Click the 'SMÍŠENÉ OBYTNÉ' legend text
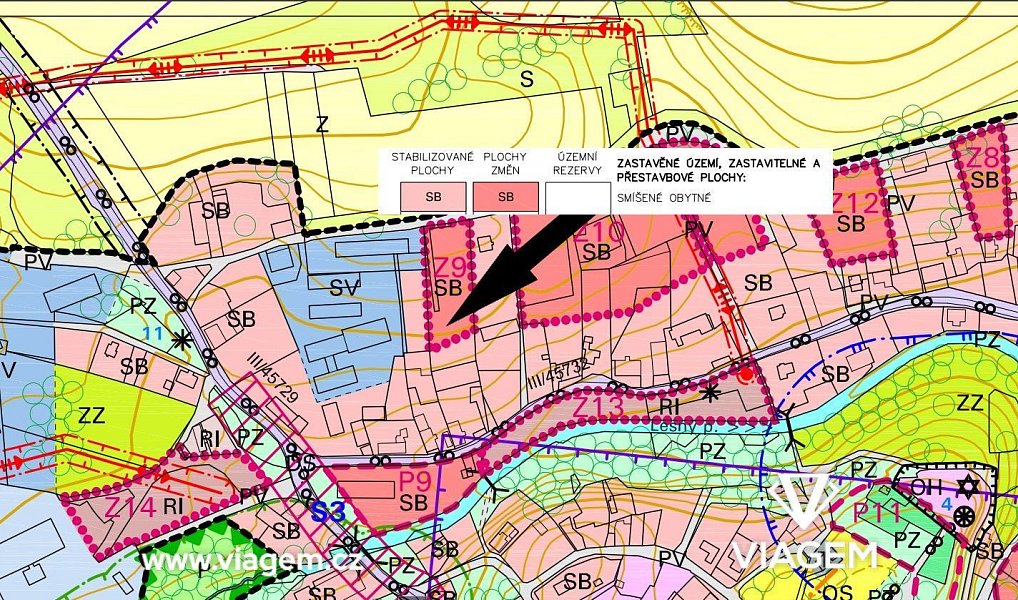 [664, 198]
